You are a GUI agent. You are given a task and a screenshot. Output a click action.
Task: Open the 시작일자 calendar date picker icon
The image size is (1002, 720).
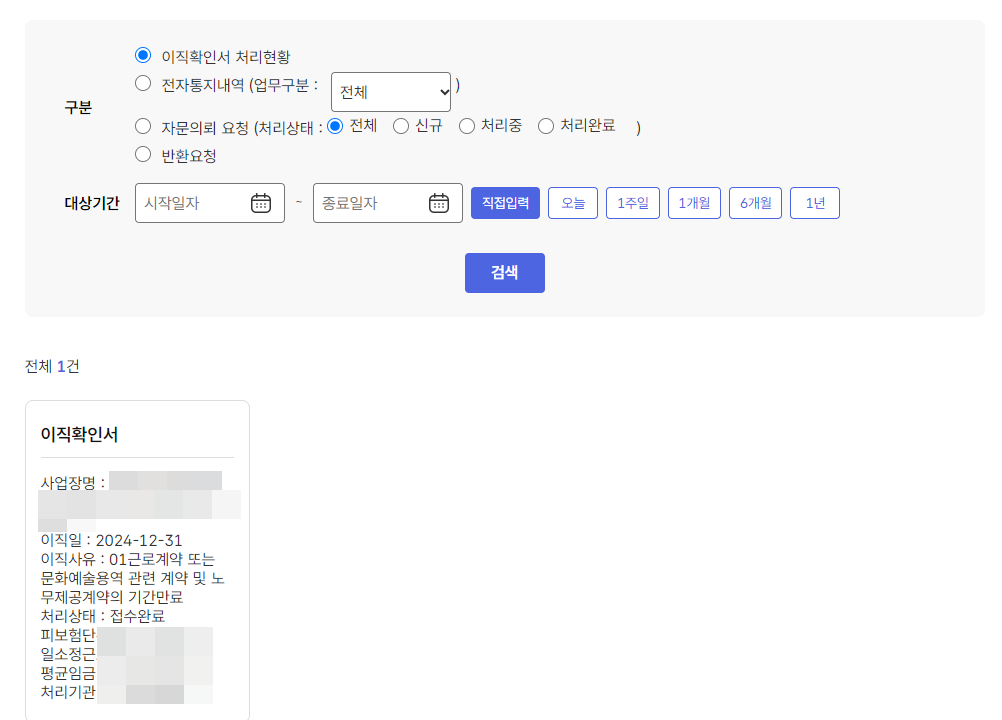click(x=262, y=202)
